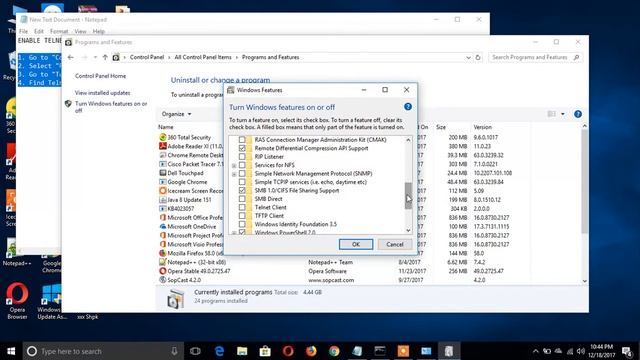Expand the Services for NFS node
This screenshot has height=360, width=640.
click(234, 165)
